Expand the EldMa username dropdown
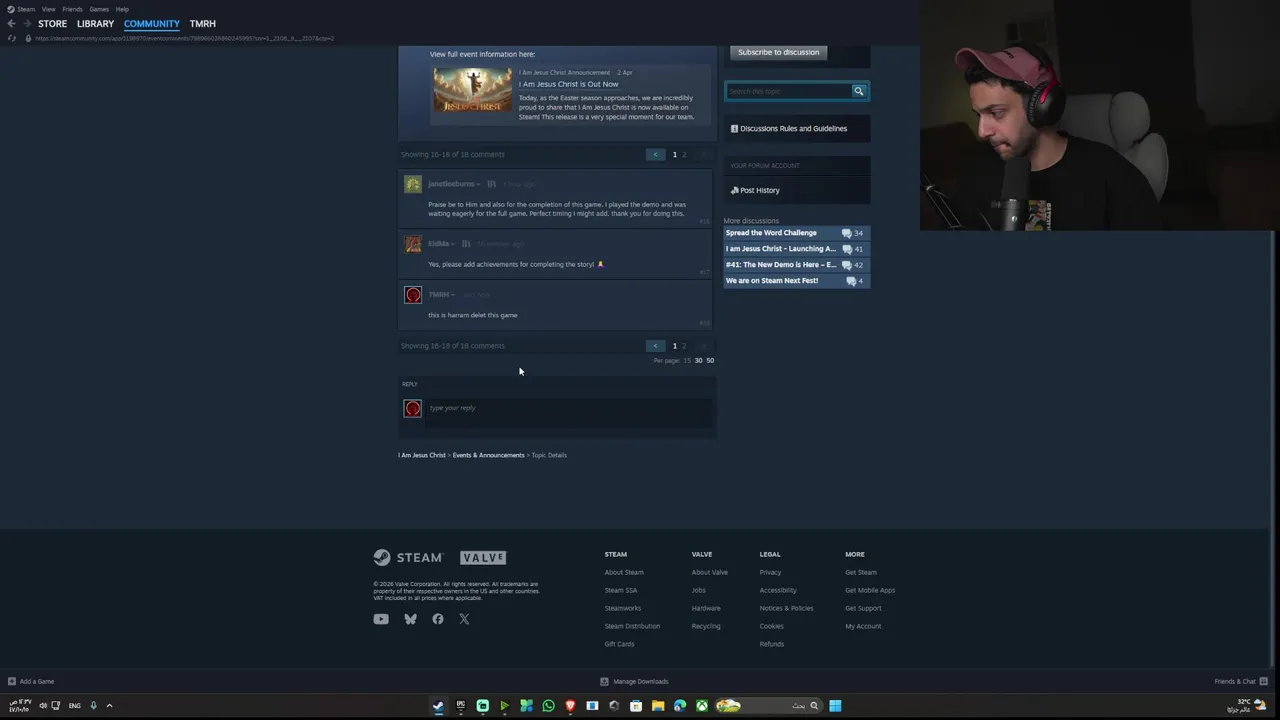This screenshot has height=720, width=1280. 453,244
